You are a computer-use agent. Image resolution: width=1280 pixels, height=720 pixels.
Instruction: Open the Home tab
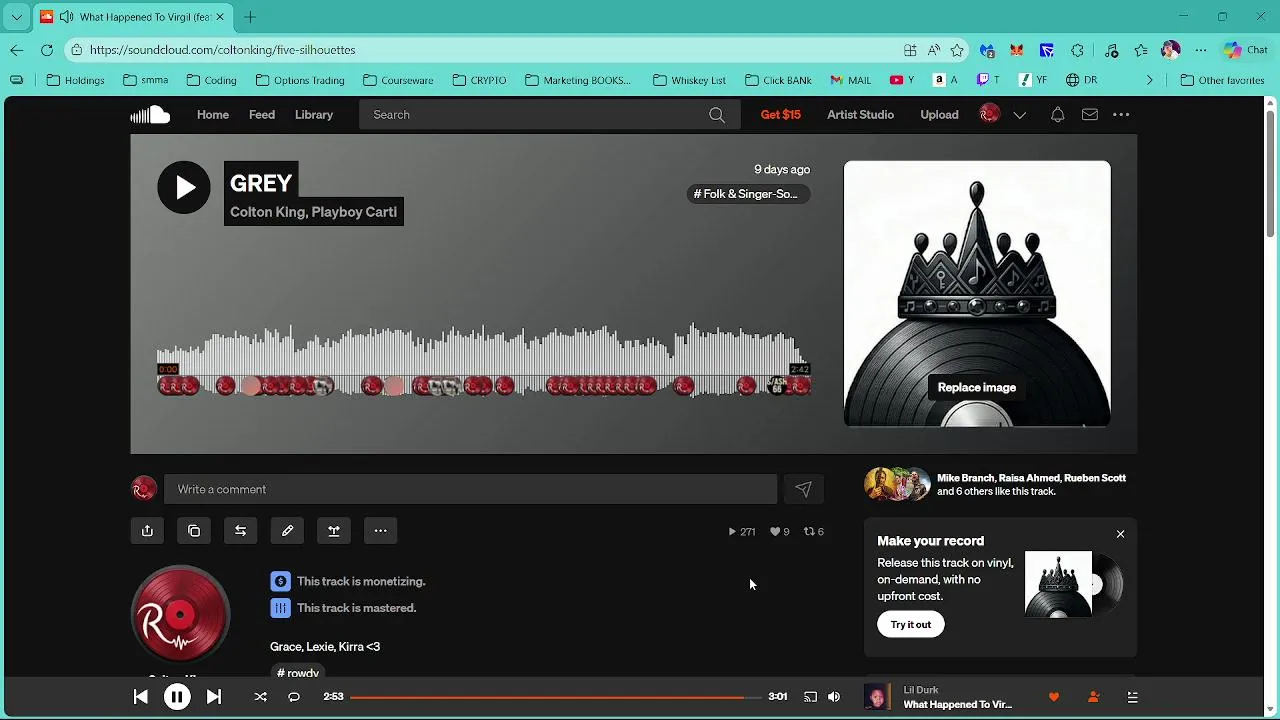click(x=213, y=115)
